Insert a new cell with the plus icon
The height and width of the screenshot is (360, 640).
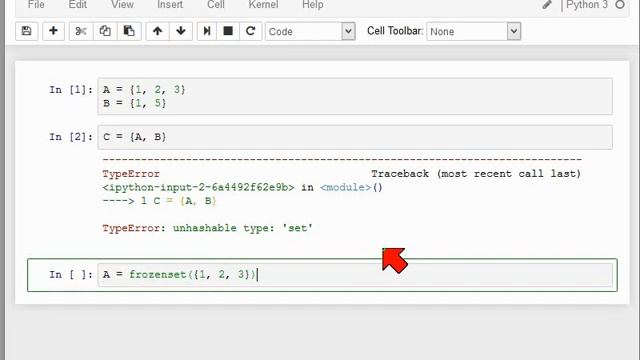pyautogui.click(x=53, y=31)
